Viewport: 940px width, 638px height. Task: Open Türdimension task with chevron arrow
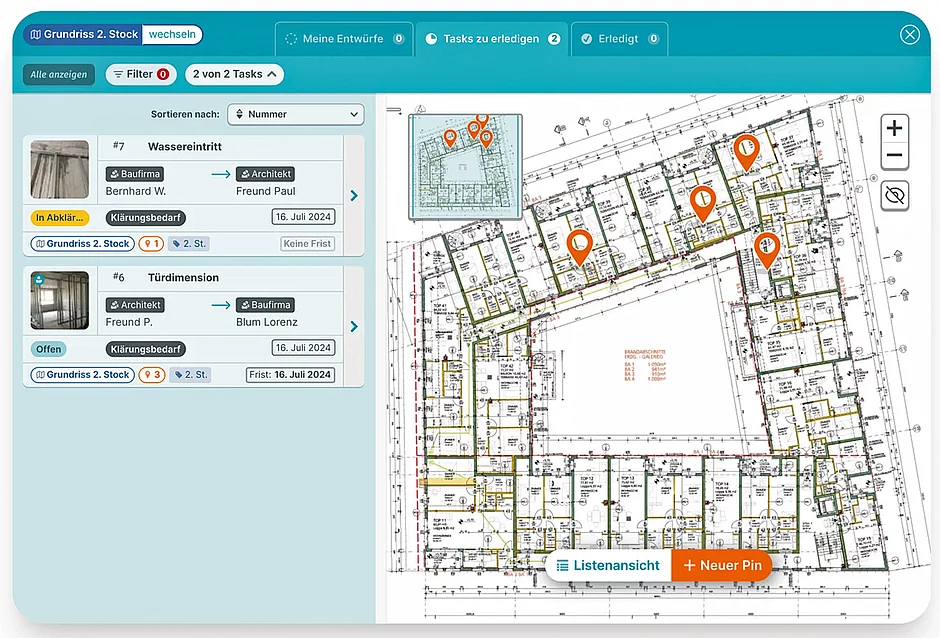coord(354,326)
